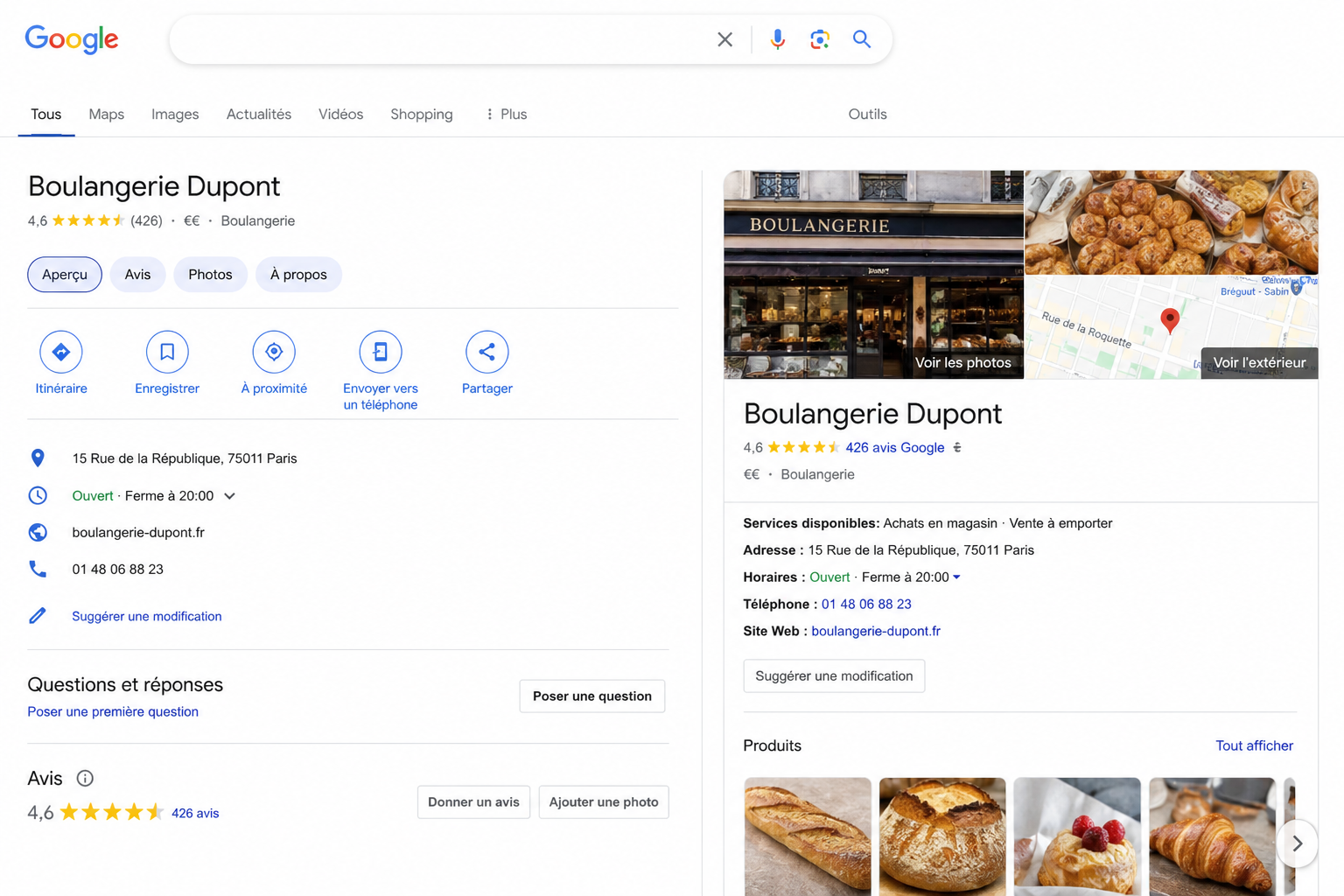The image size is (1344, 896).
Task: Click Voir l'extérieur on the map
Action: (1259, 362)
